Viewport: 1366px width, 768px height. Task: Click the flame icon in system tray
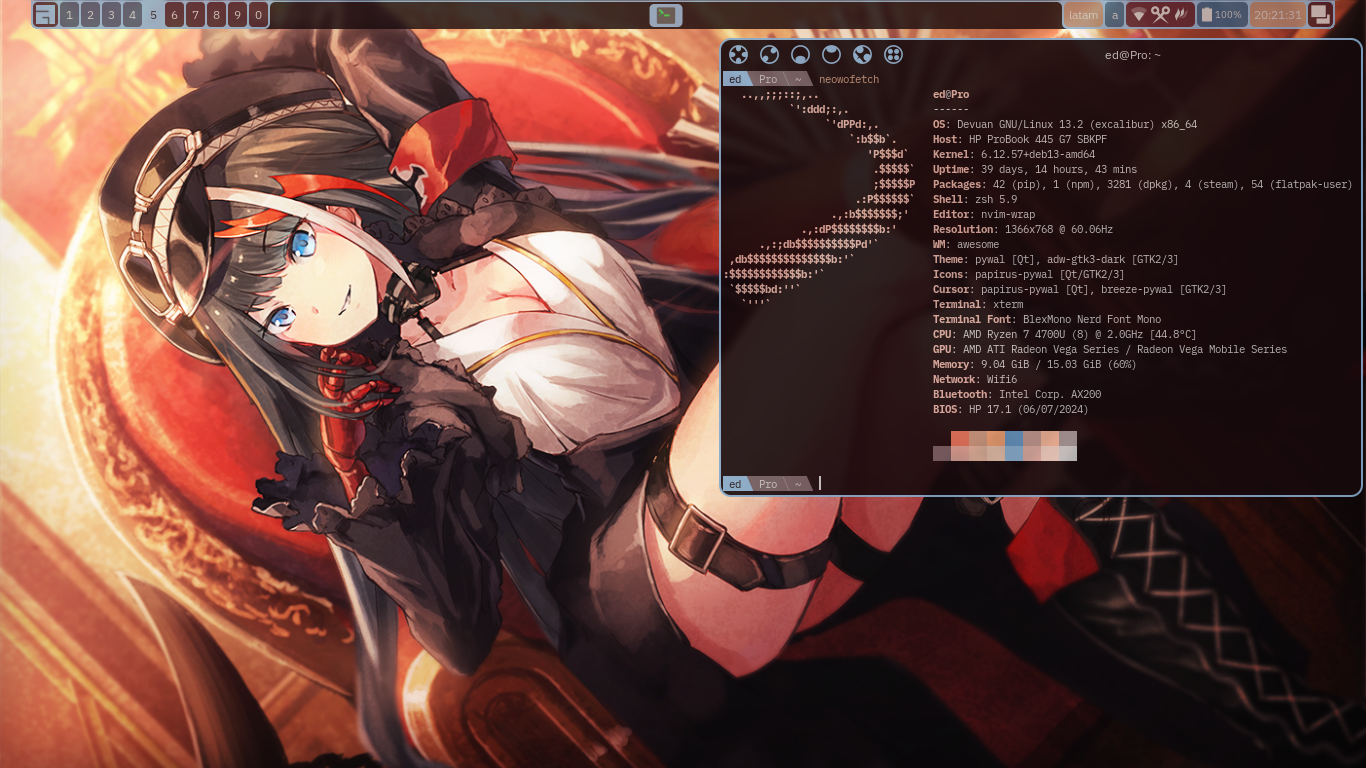[x=1182, y=15]
